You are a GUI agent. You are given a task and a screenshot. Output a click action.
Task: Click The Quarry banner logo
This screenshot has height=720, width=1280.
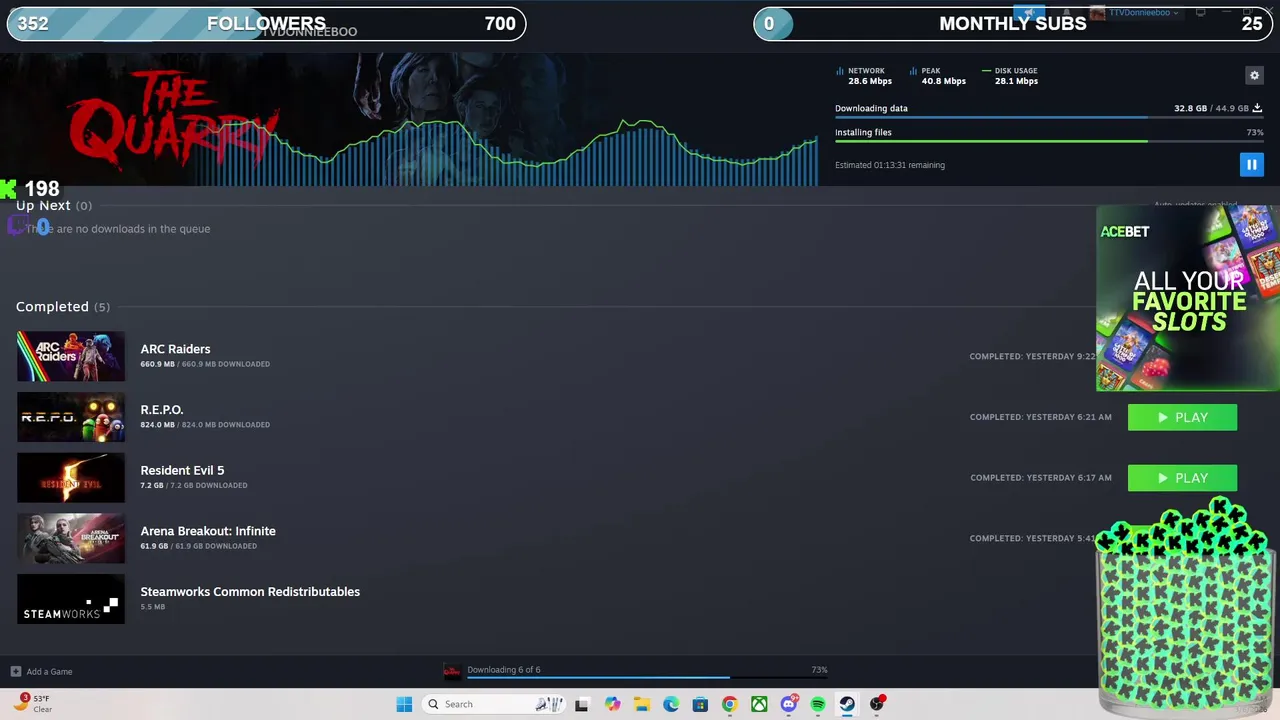172,122
